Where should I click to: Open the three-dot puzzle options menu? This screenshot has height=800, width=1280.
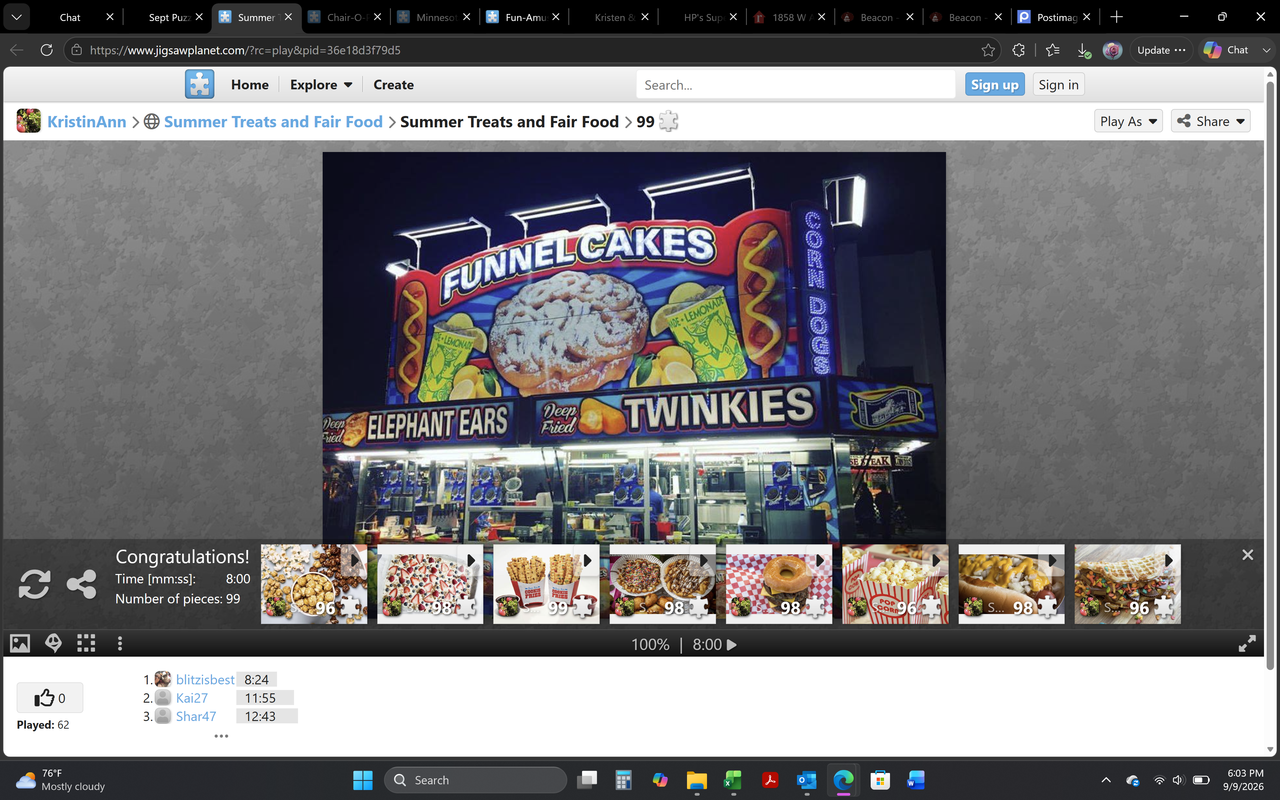pos(120,644)
